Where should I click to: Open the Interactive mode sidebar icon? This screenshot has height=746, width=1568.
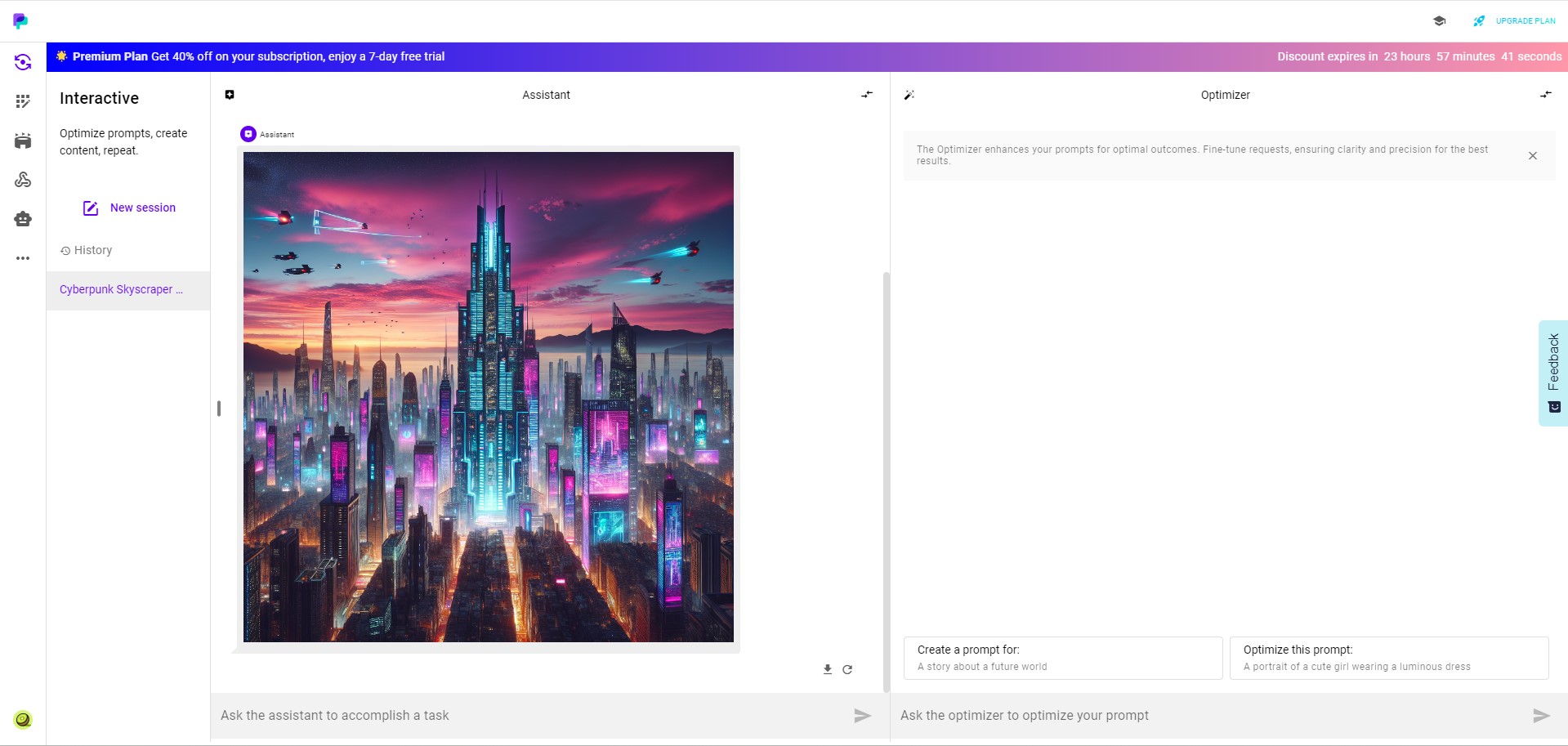click(x=23, y=62)
